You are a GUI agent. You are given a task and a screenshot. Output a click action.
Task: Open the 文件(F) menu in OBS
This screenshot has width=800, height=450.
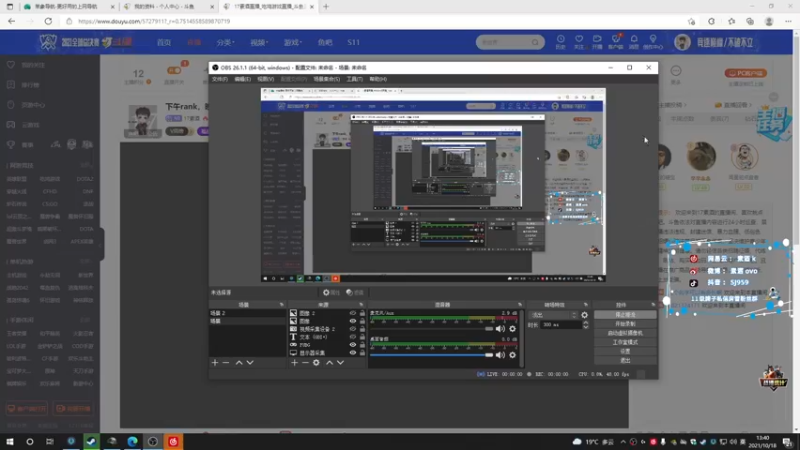(220, 79)
